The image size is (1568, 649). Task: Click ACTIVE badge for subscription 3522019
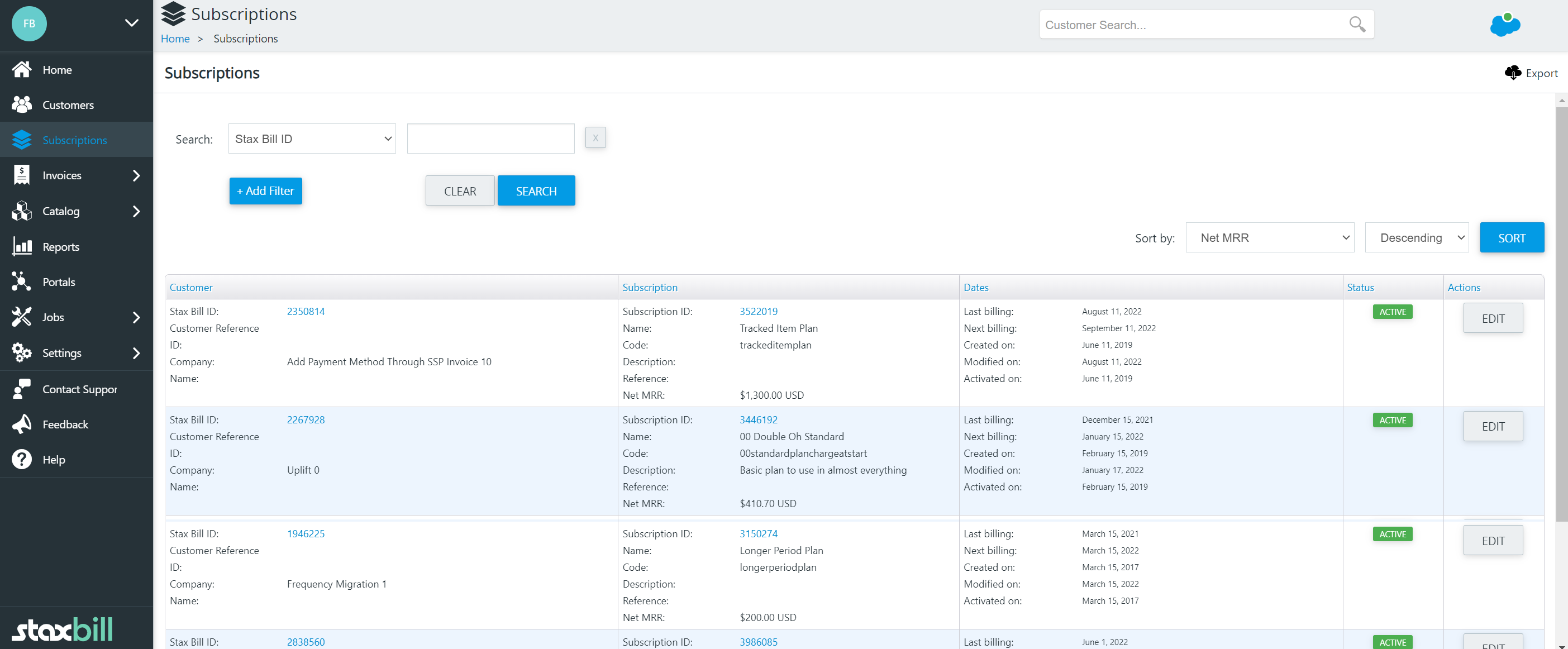(x=1392, y=312)
